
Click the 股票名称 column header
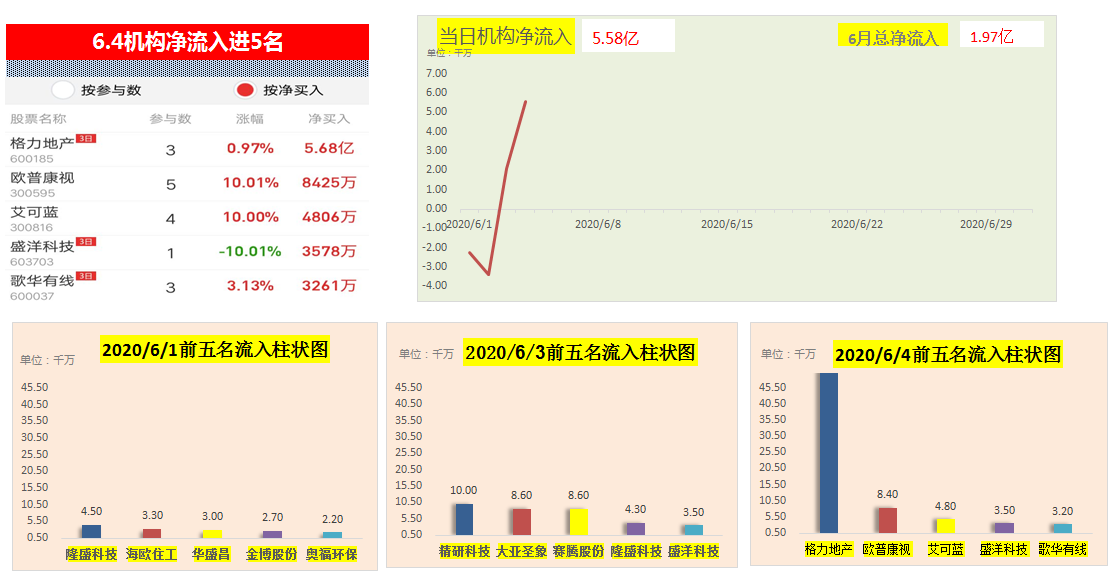(38, 119)
